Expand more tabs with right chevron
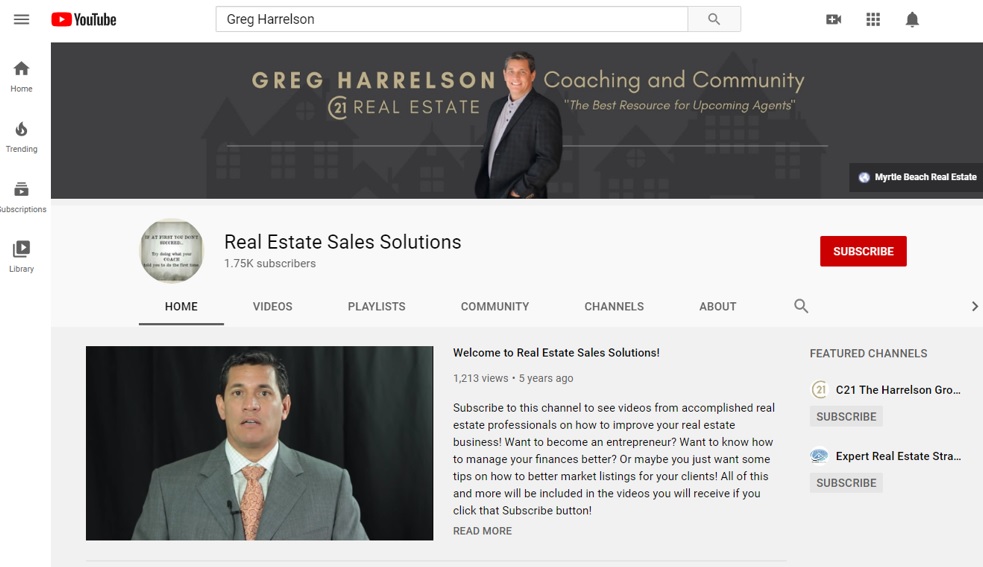 point(974,306)
